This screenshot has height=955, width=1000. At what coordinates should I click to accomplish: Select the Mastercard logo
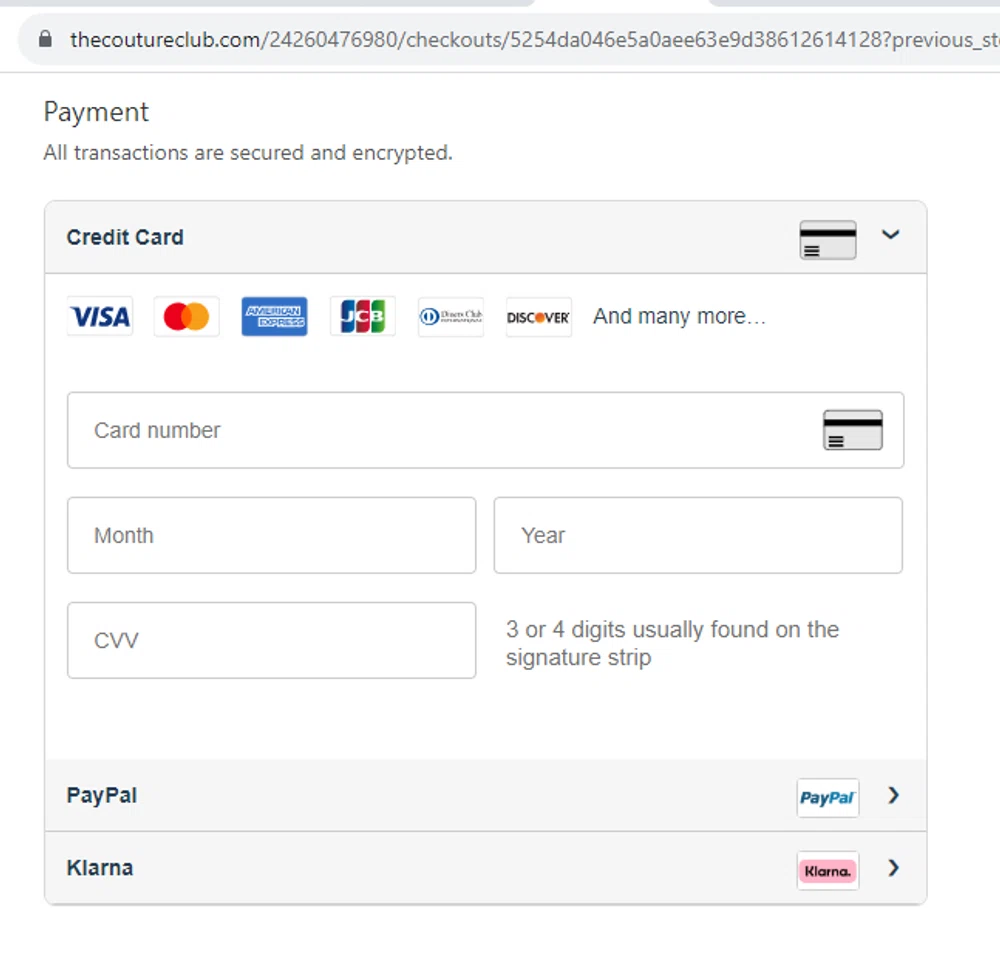[x=186, y=316]
